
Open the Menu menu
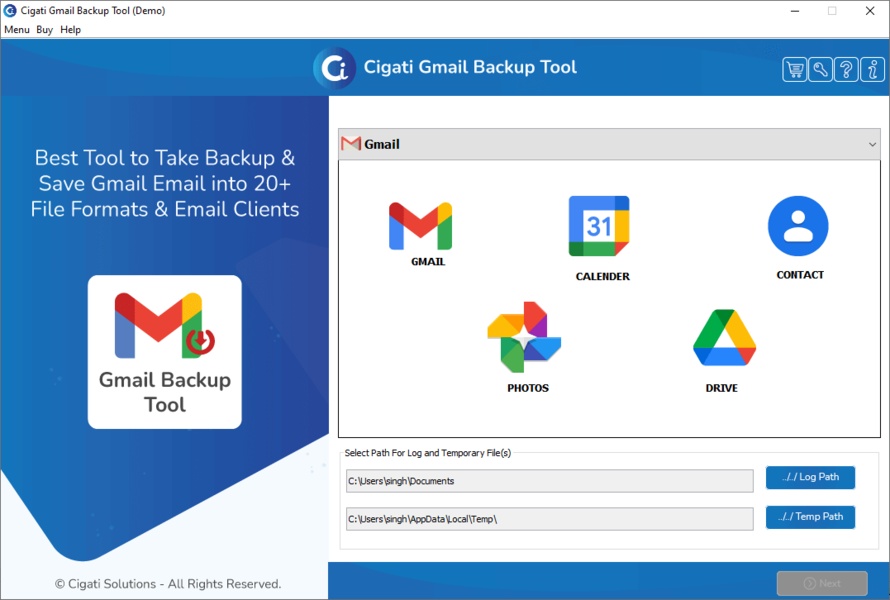[x=17, y=30]
